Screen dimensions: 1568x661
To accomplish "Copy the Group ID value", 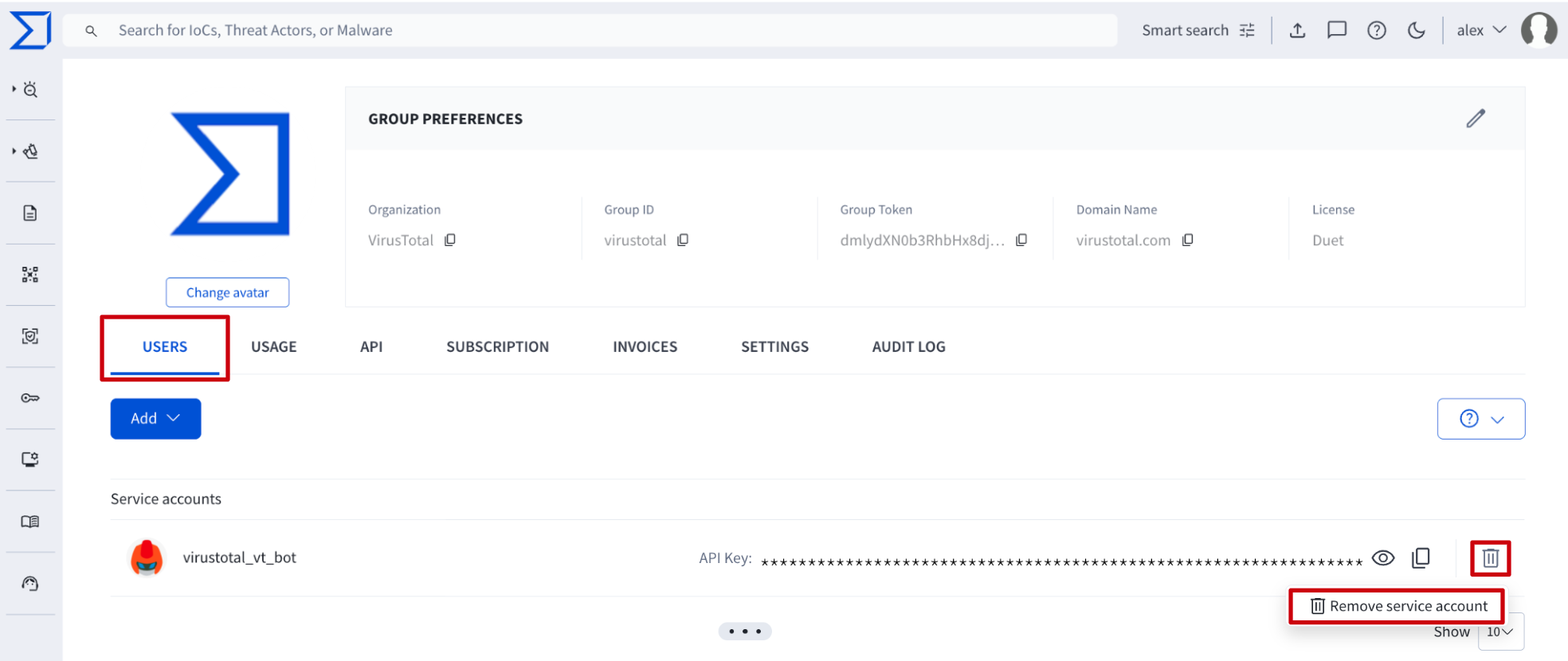I will pyautogui.click(x=683, y=240).
